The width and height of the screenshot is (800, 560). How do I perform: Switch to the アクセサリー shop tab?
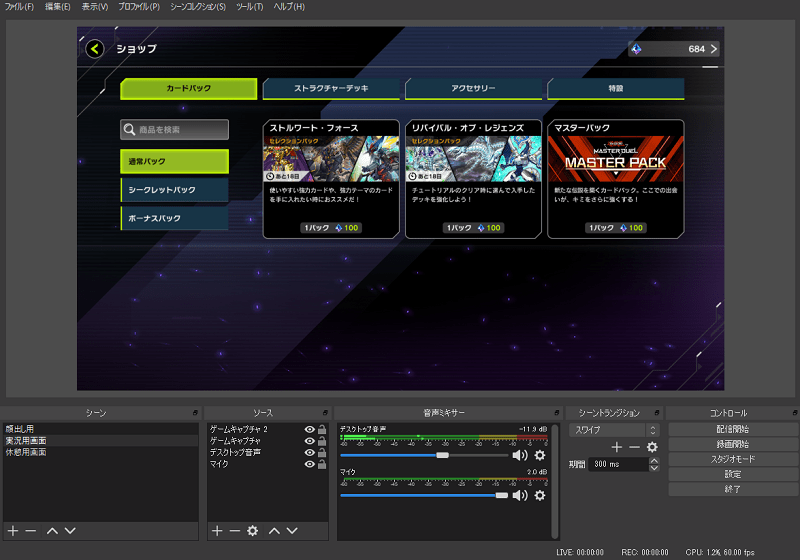pos(473,89)
